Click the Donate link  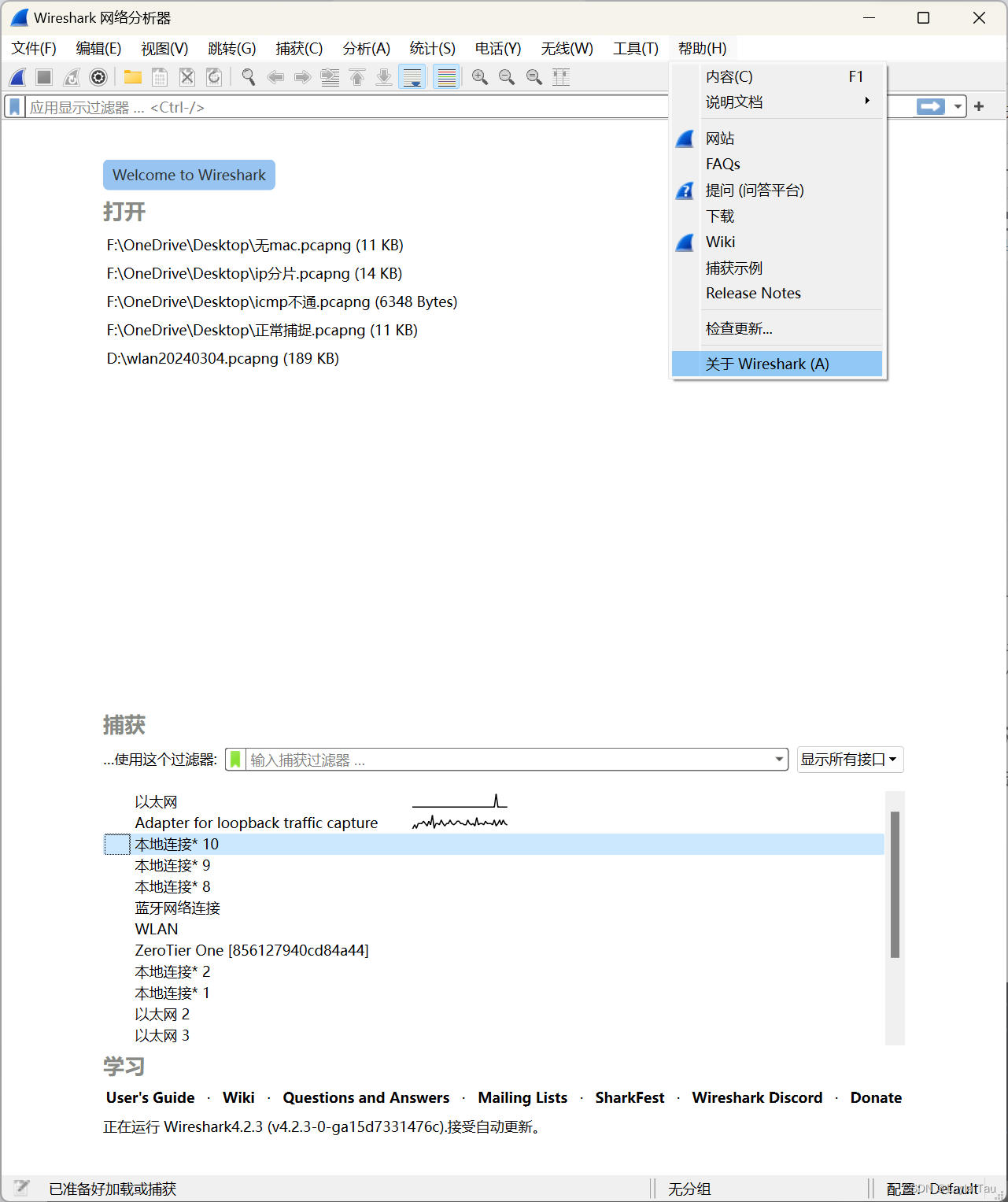(x=876, y=1097)
